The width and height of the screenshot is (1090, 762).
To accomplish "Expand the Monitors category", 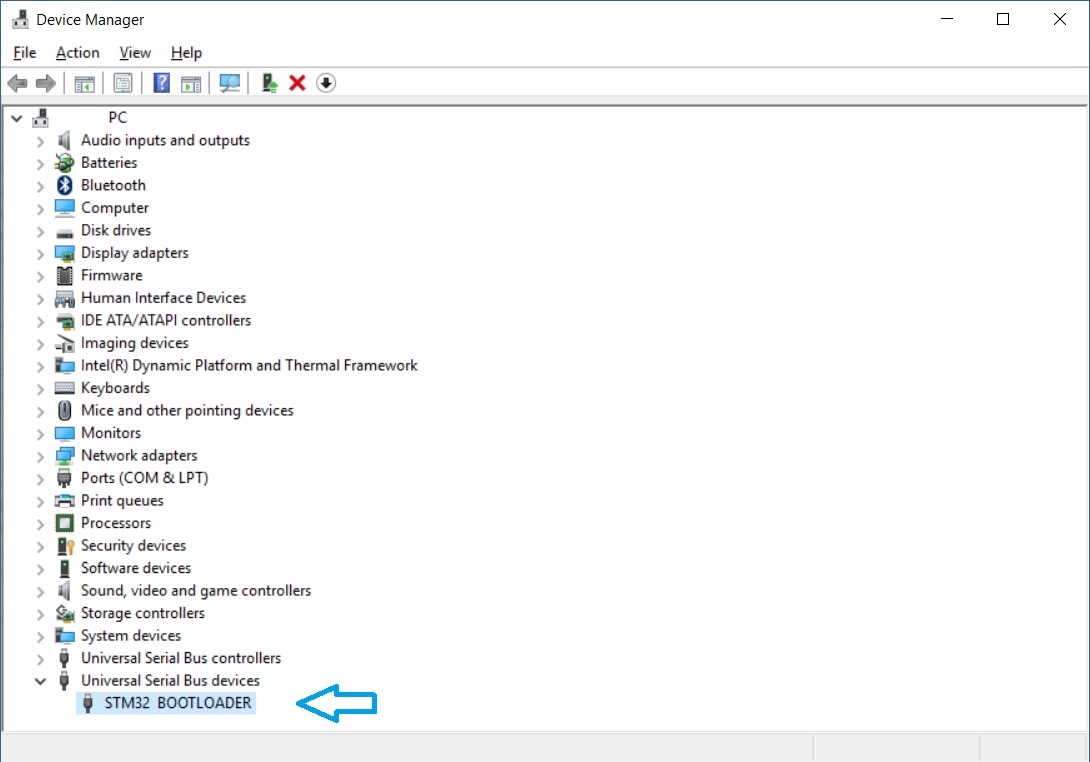I will (40, 434).
